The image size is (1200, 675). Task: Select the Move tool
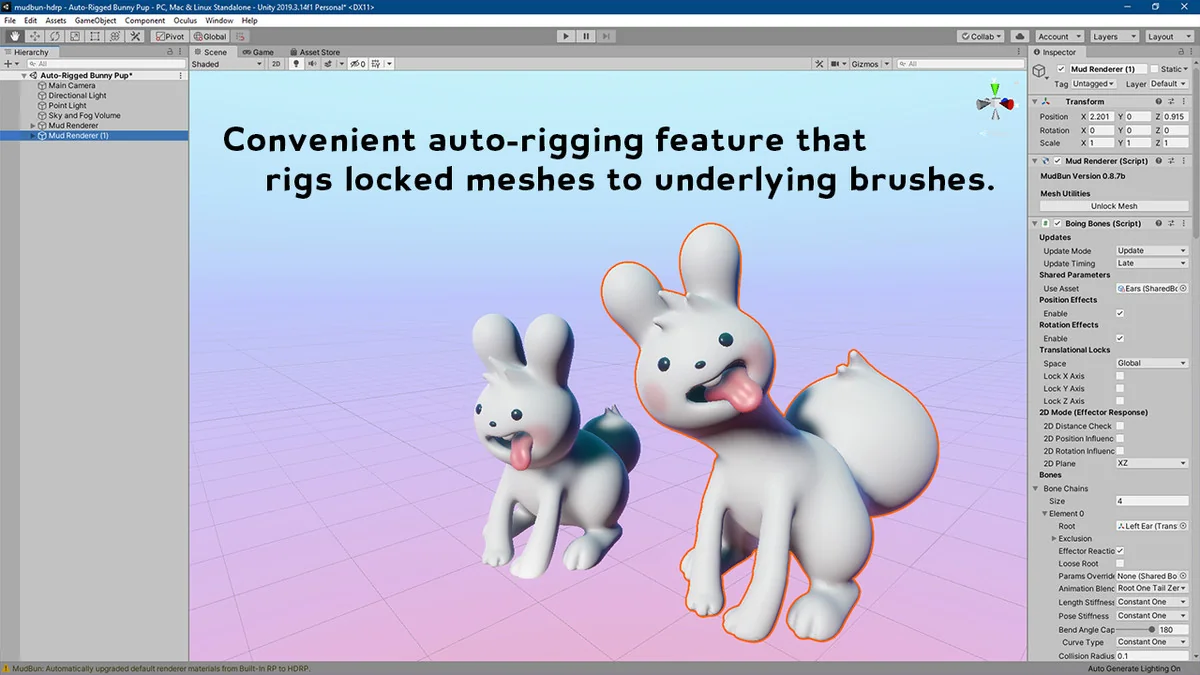coord(35,36)
